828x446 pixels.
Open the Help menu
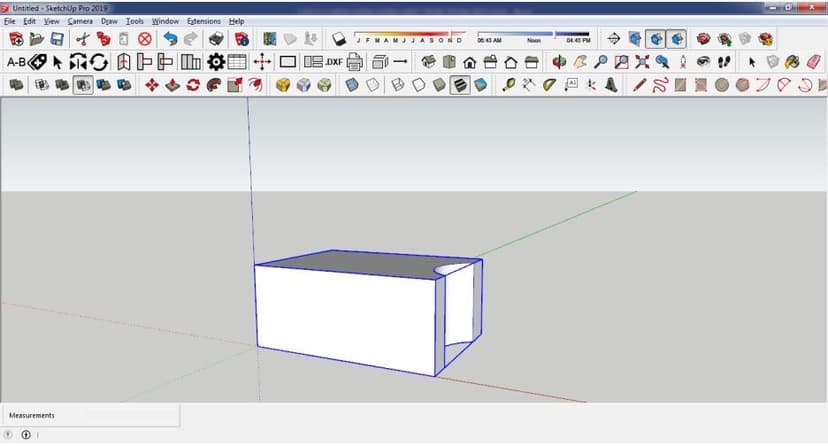coord(236,21)
